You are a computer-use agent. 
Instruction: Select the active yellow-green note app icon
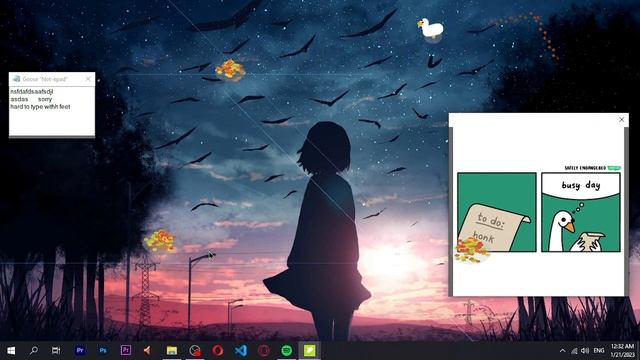[x=309, y=350]
